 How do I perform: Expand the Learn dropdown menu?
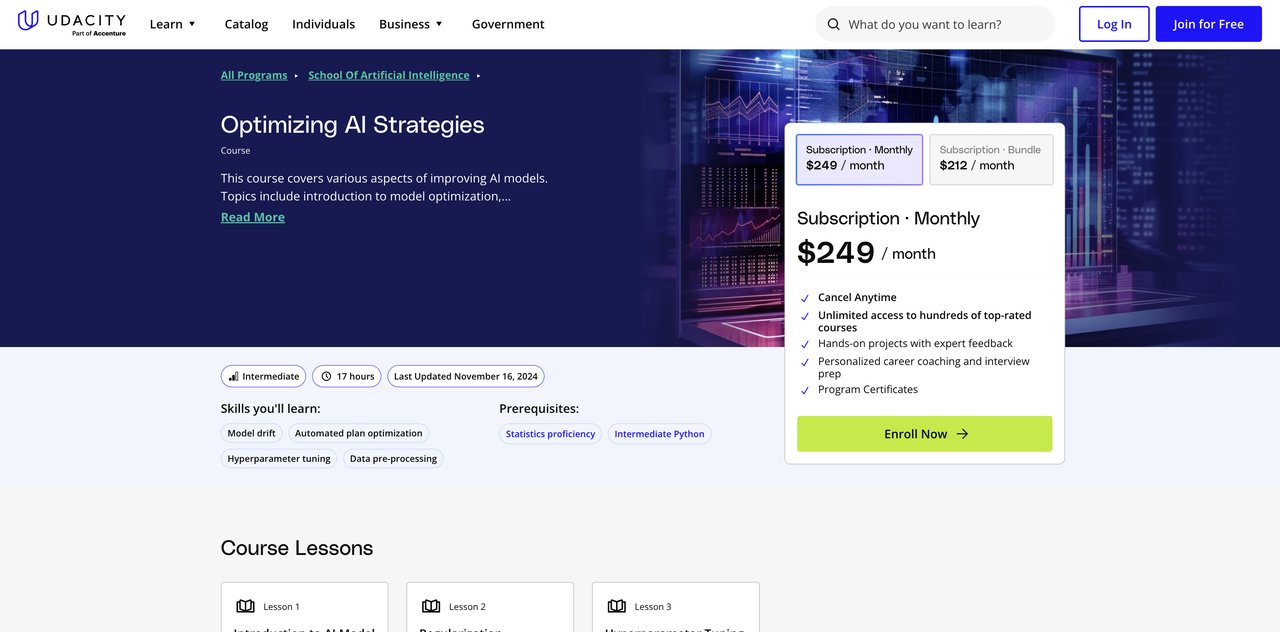click(173, 24)
